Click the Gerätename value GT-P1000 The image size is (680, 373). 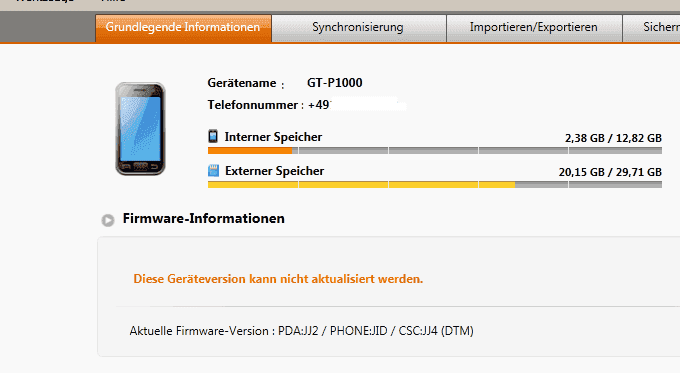[x=334, y=83]
